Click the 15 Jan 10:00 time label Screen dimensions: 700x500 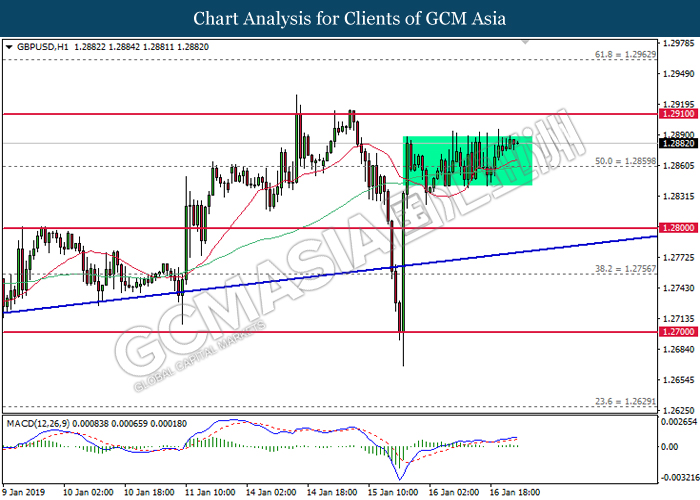coord(393,492)
